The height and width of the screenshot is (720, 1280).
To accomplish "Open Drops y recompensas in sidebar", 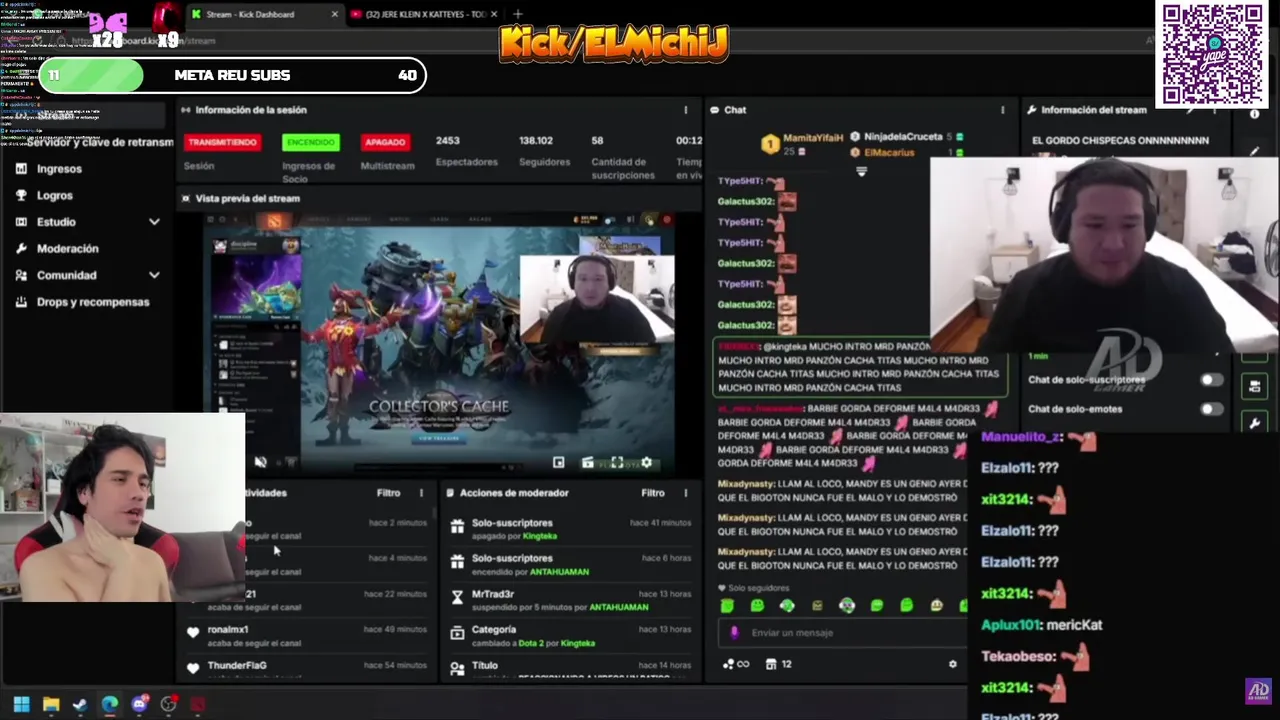I will pos(92,302).
